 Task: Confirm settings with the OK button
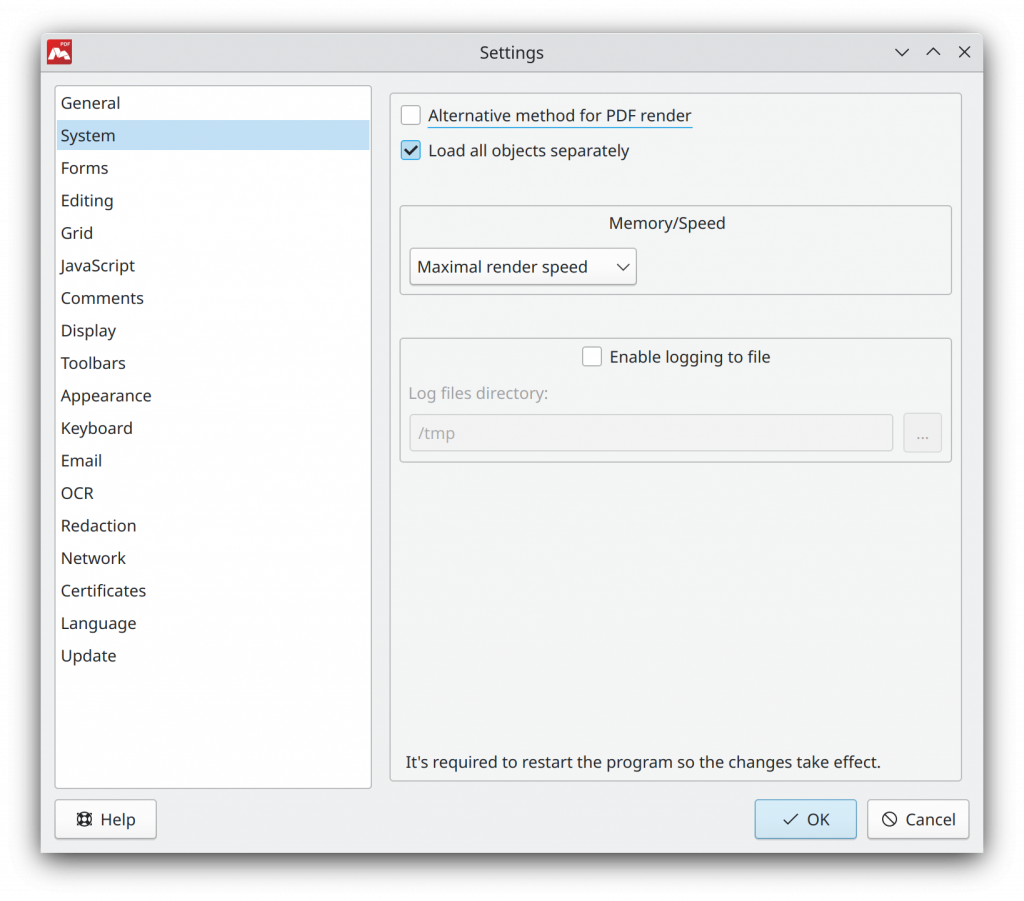[805, 819]
